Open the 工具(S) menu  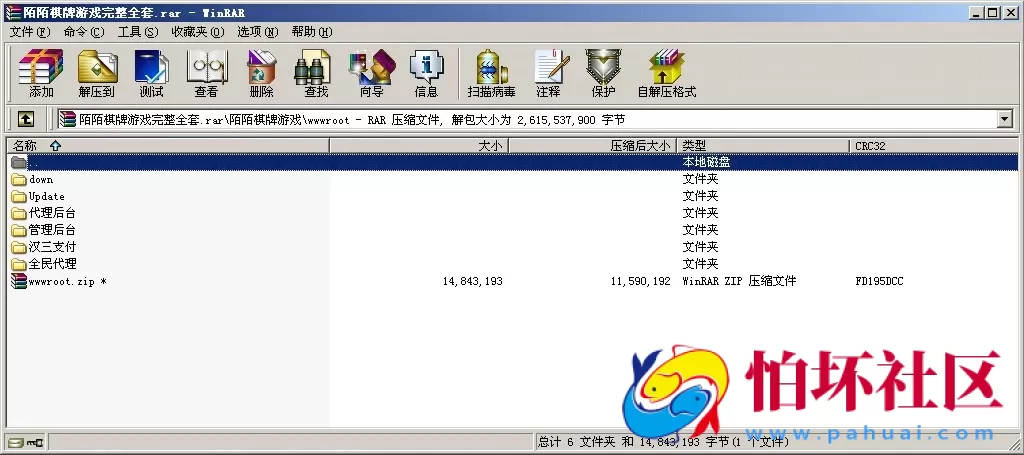pyautogui.click(x=138, y=31)
